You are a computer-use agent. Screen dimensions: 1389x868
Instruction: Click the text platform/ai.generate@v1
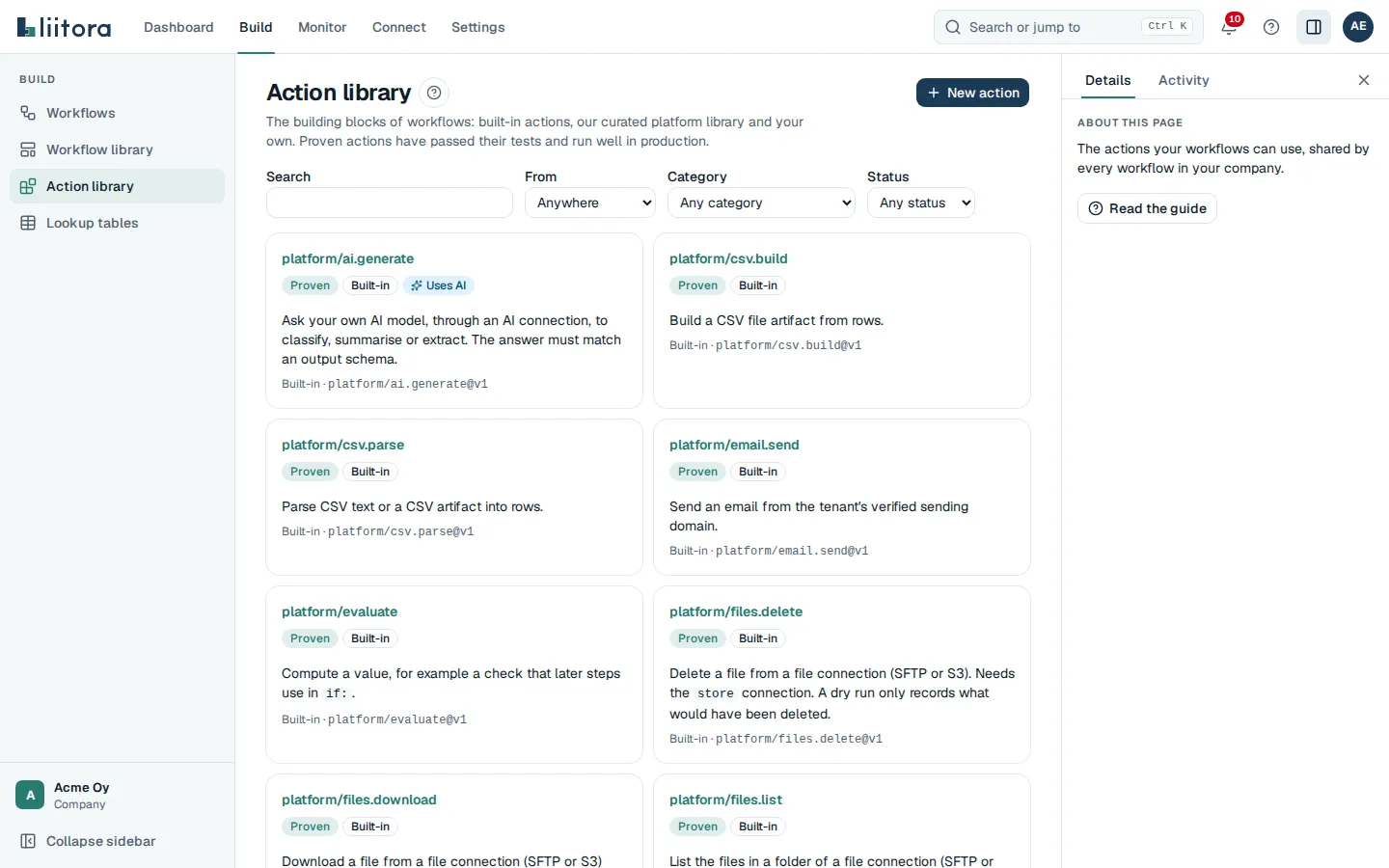coord(408,384)
